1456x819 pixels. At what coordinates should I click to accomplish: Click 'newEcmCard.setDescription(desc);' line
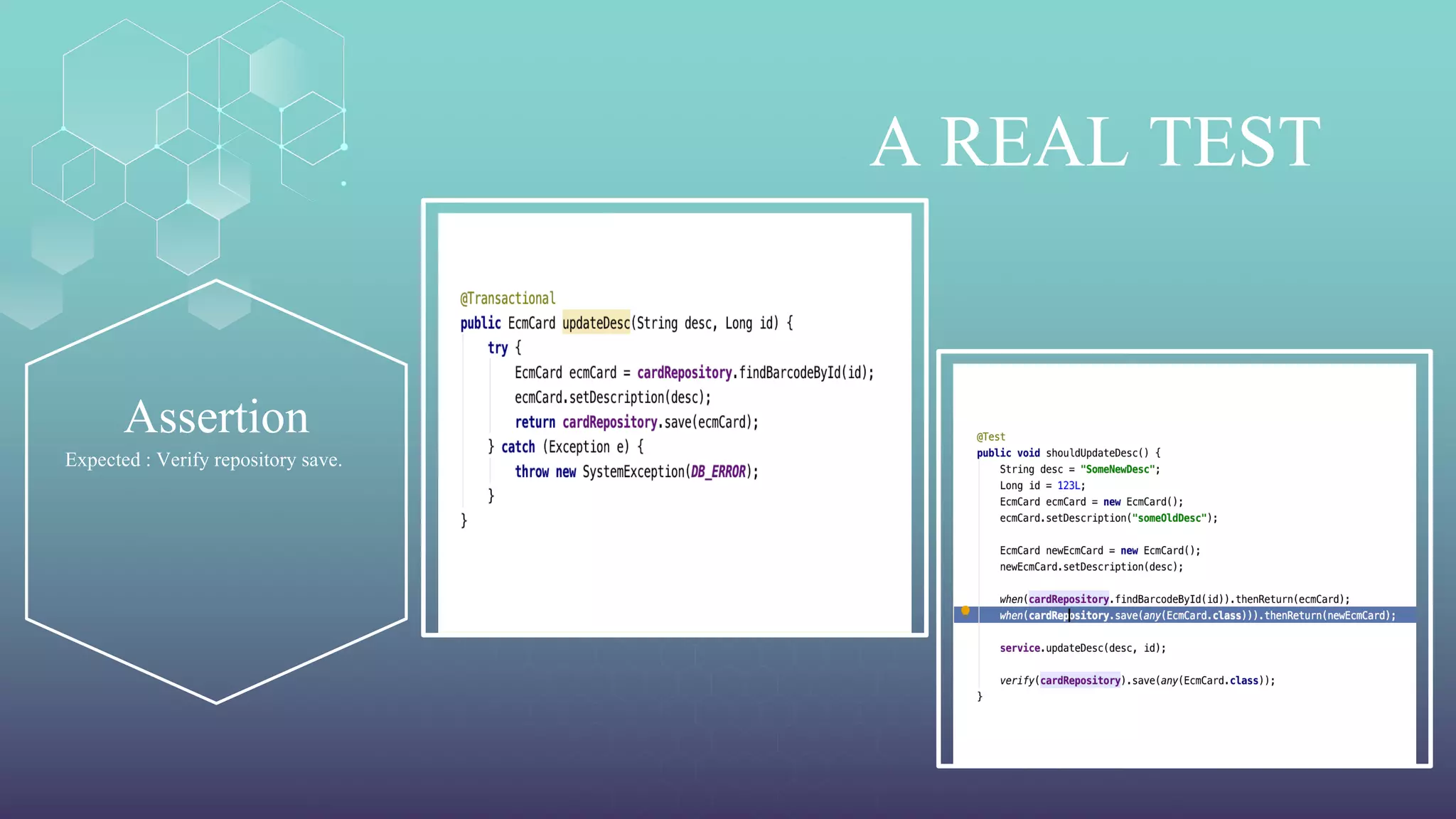[x=1091, y=567]
